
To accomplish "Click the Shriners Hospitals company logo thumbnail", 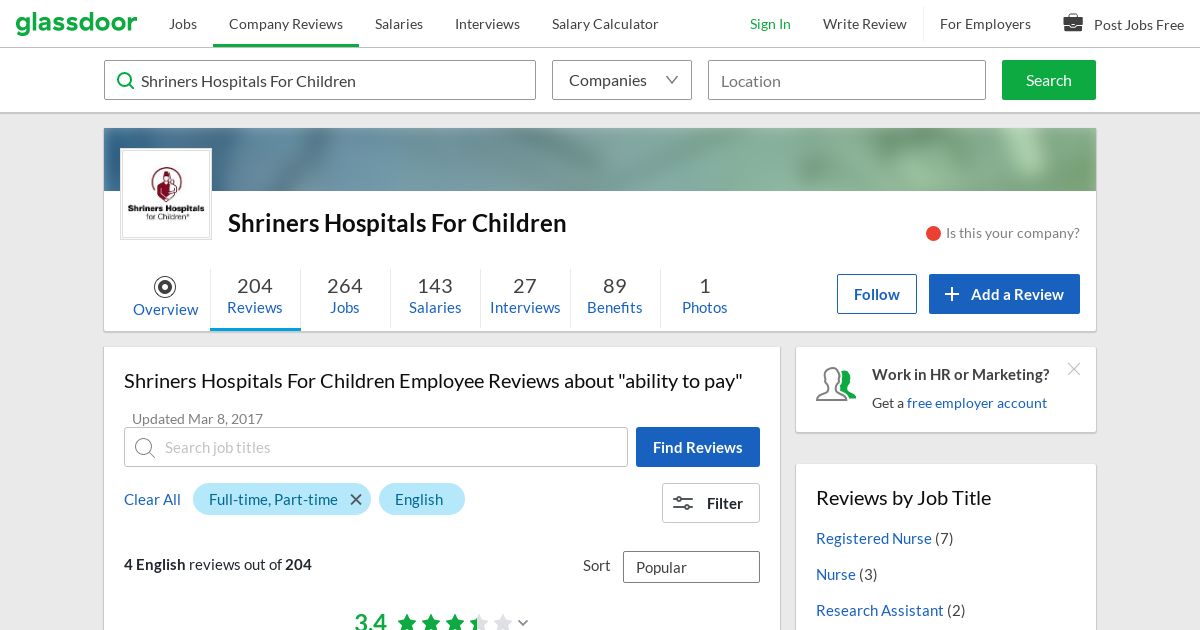I will (166, 194).
